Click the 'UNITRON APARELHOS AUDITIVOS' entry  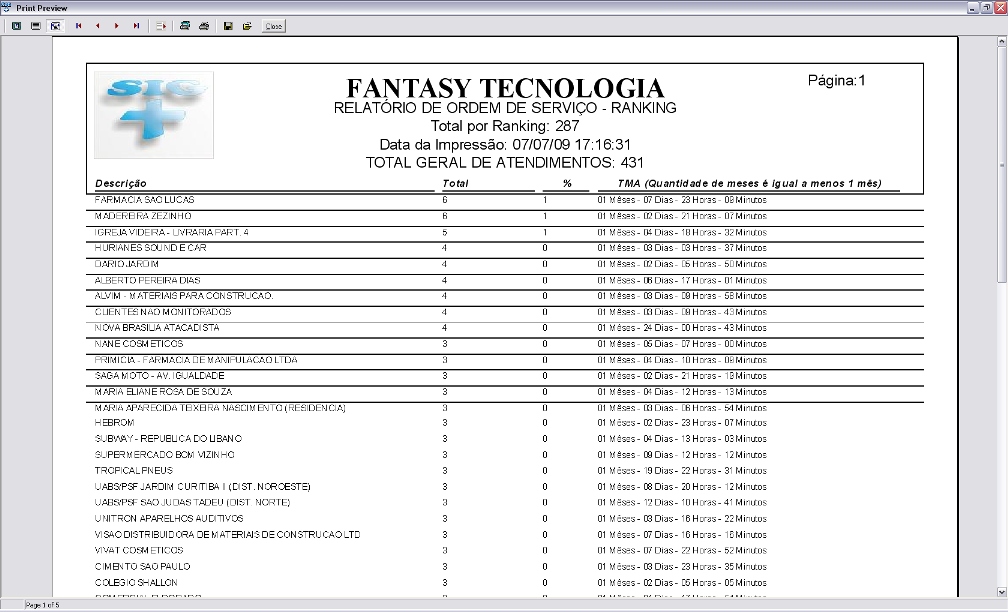(x=169, y=518)
